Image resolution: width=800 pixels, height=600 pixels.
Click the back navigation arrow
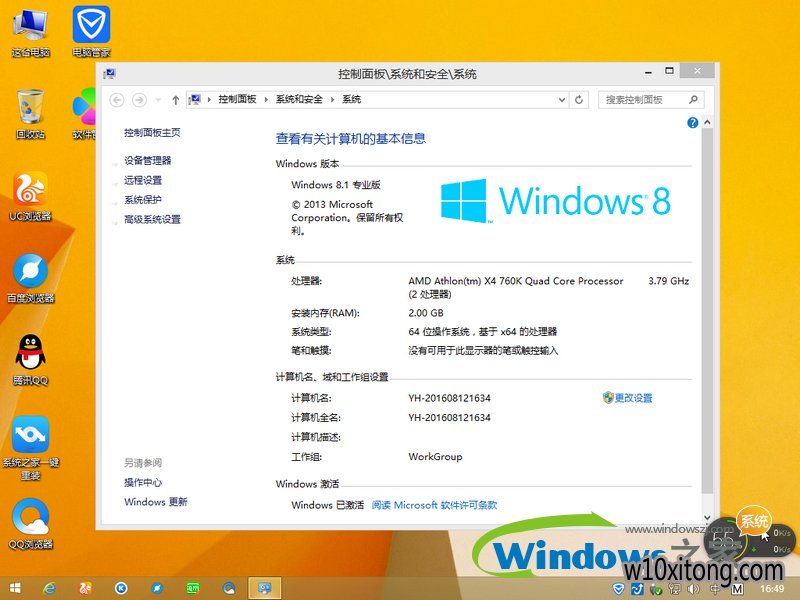click(x=117, y=100)
